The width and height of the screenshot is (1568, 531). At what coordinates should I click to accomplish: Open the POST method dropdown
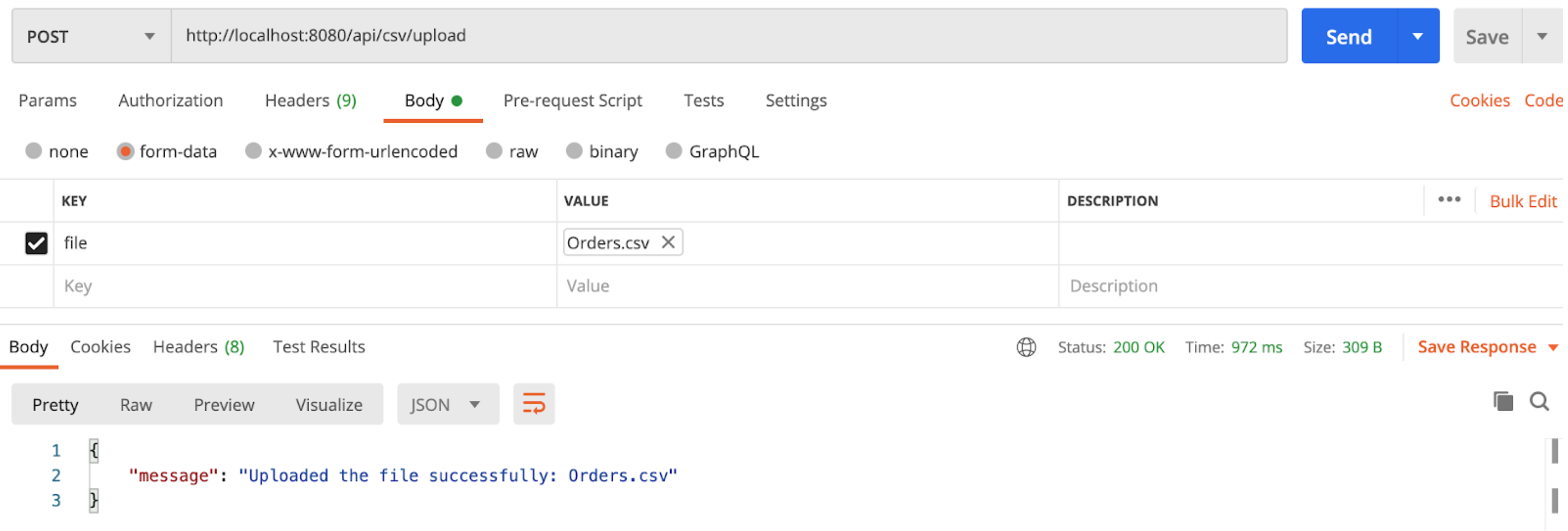tap(91, 36)
